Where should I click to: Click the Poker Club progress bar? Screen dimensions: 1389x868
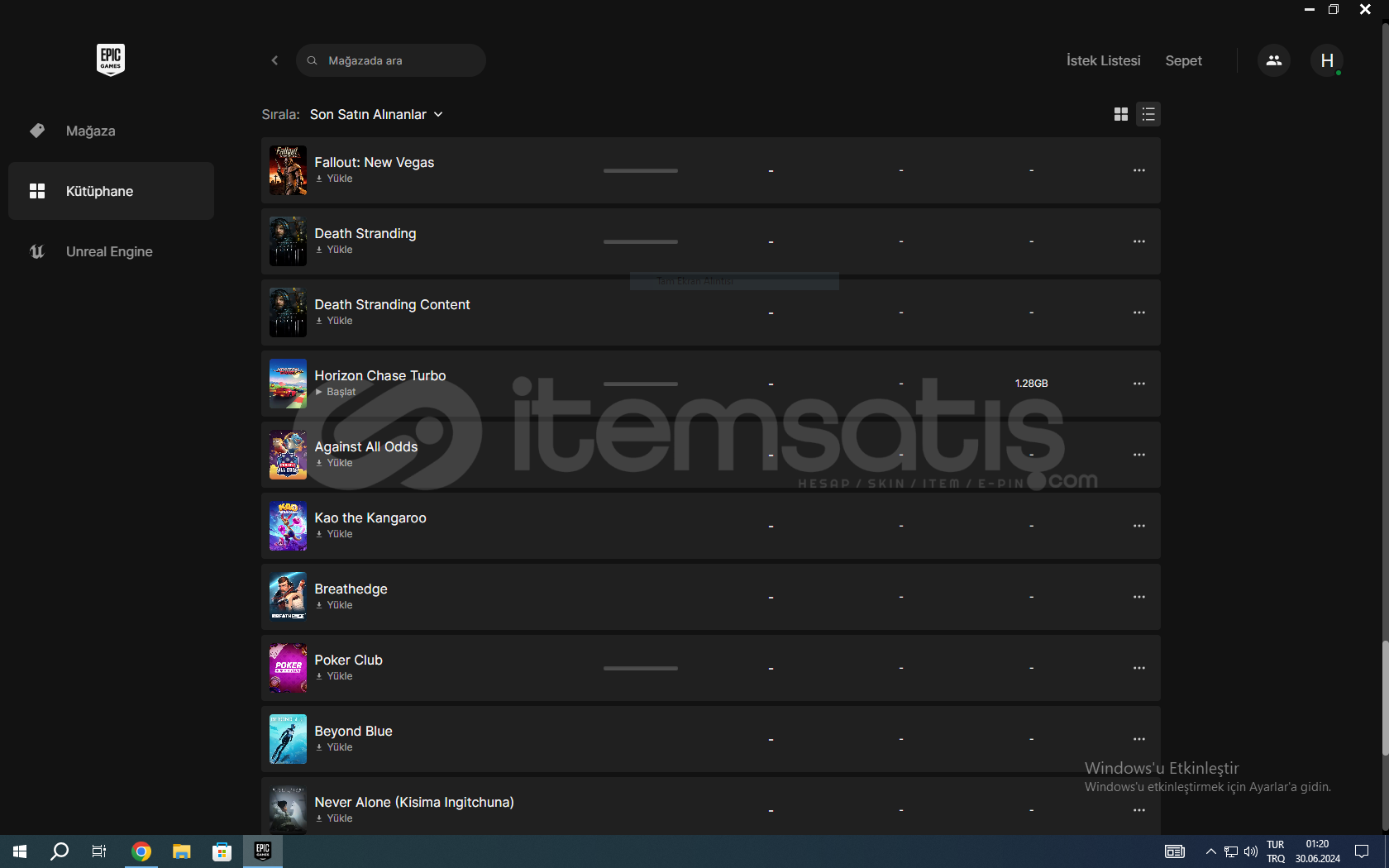pyautogui.click(x=641, y=668)
